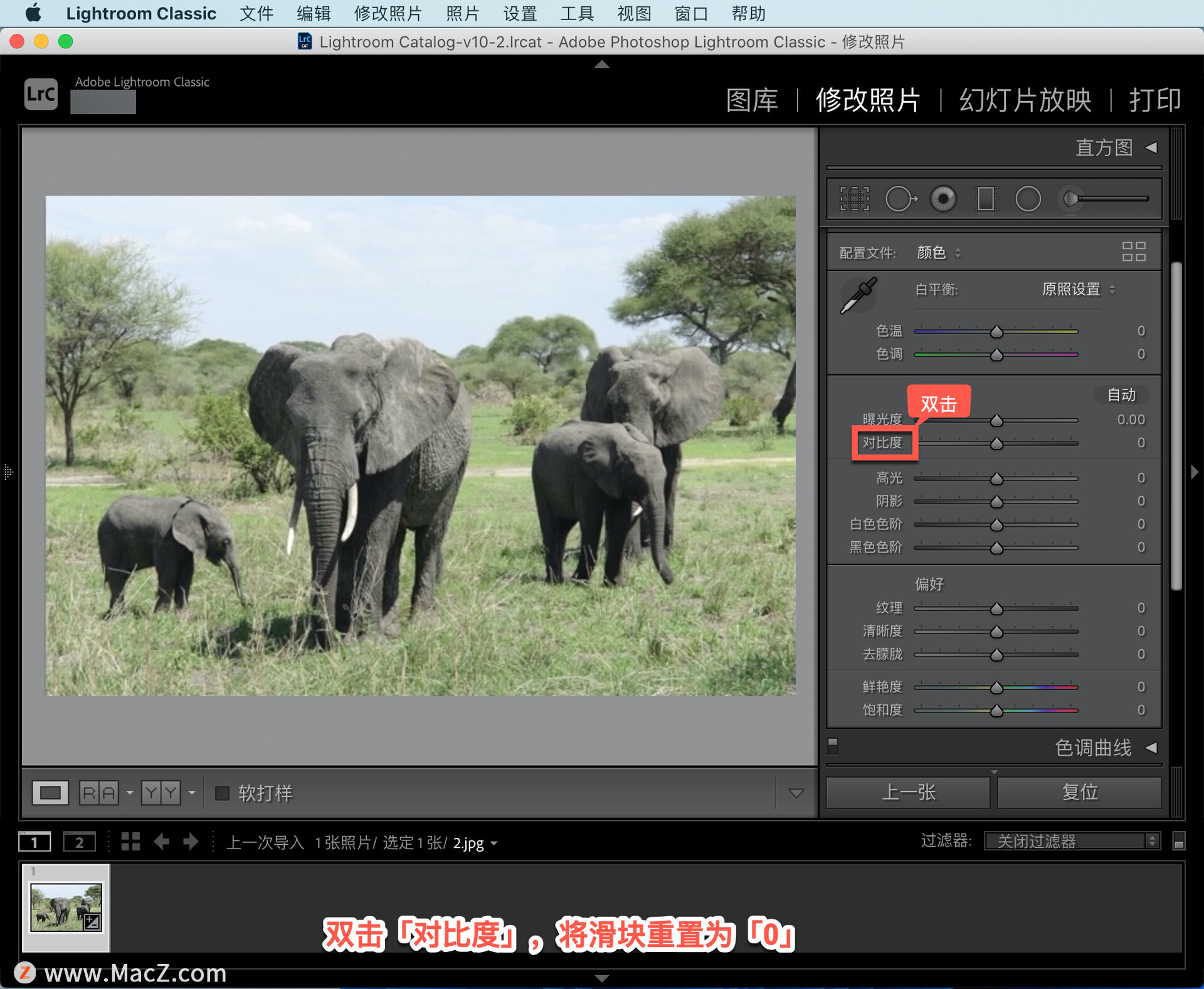
Task: Click the radial filter tool icon
Action: pos(1034,199)
